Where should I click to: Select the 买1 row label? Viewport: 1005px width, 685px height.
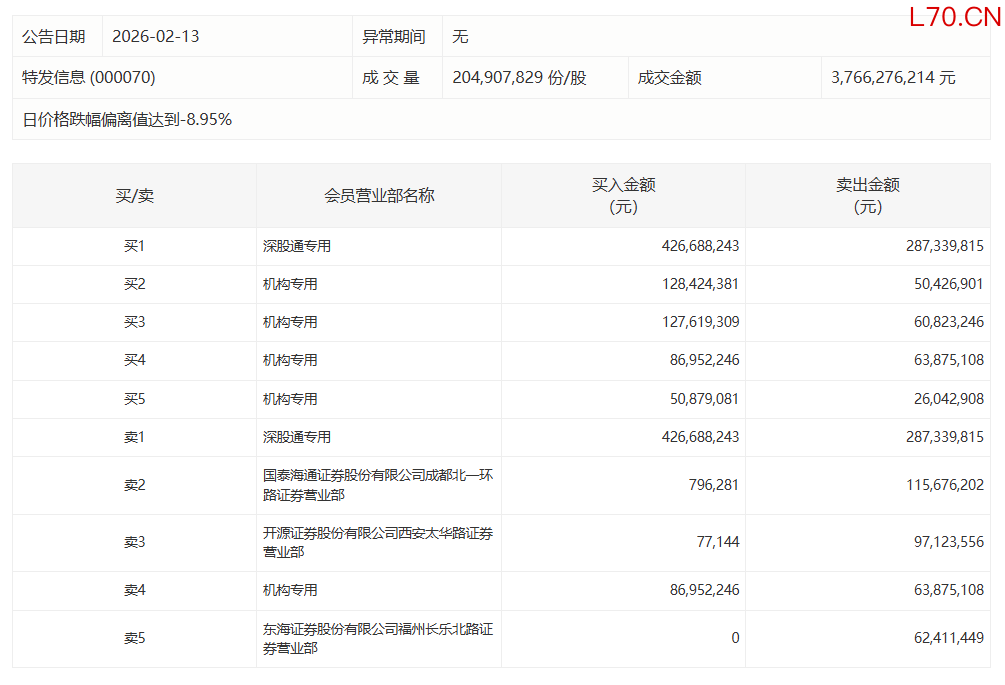point(134,246)
